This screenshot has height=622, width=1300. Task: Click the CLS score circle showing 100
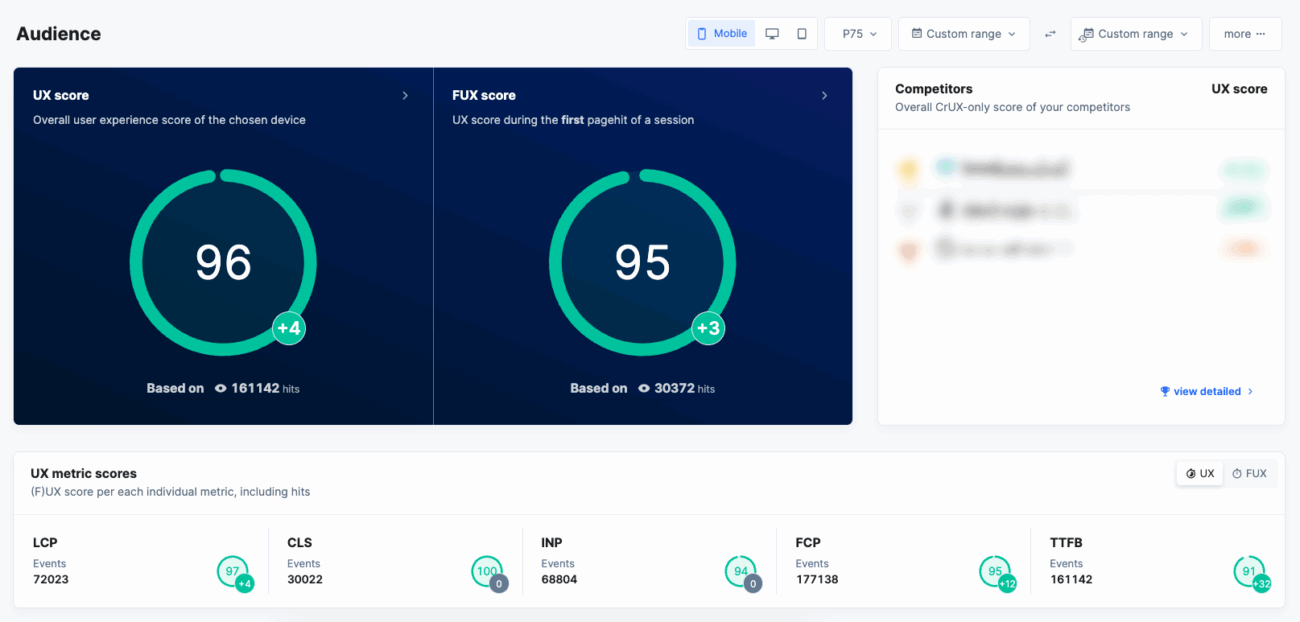tap(486, 571)
